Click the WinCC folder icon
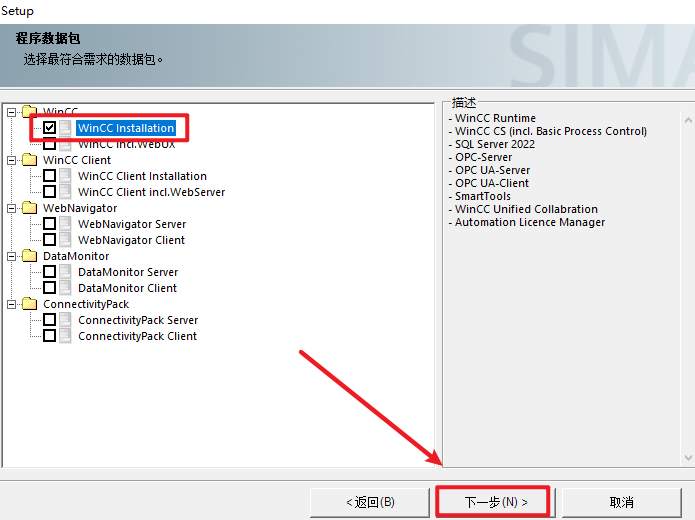Image resolution: width=695 pixels, height=520 pixels. [x=28, y=112]
